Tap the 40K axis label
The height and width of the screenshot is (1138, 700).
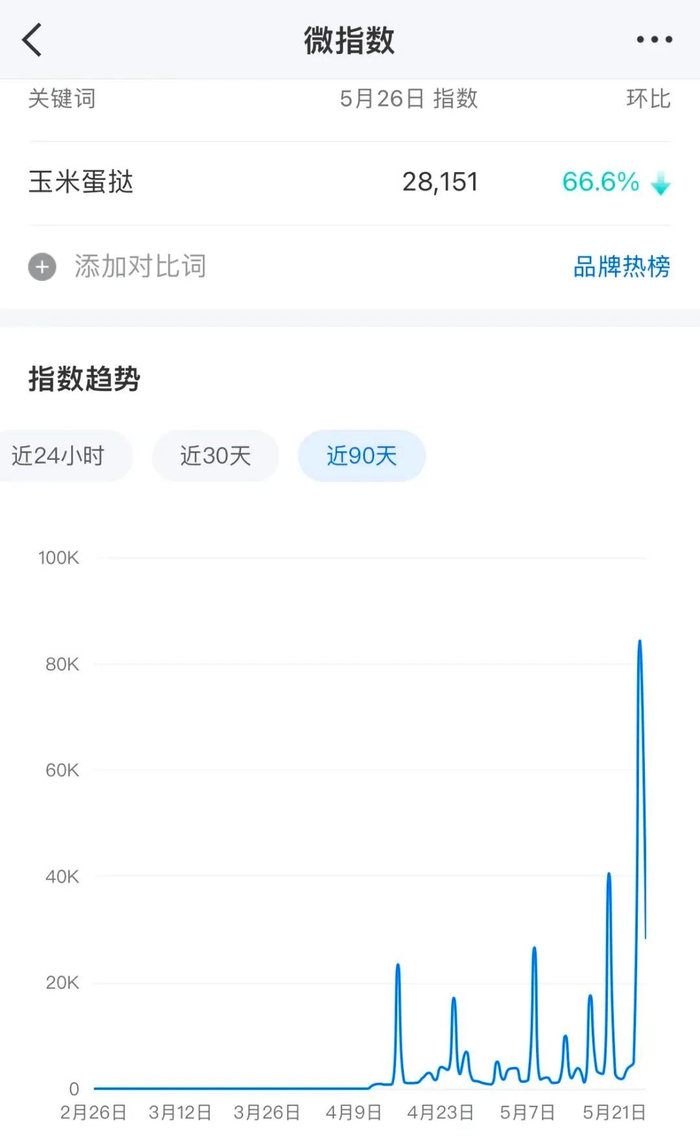coord(62,877)
